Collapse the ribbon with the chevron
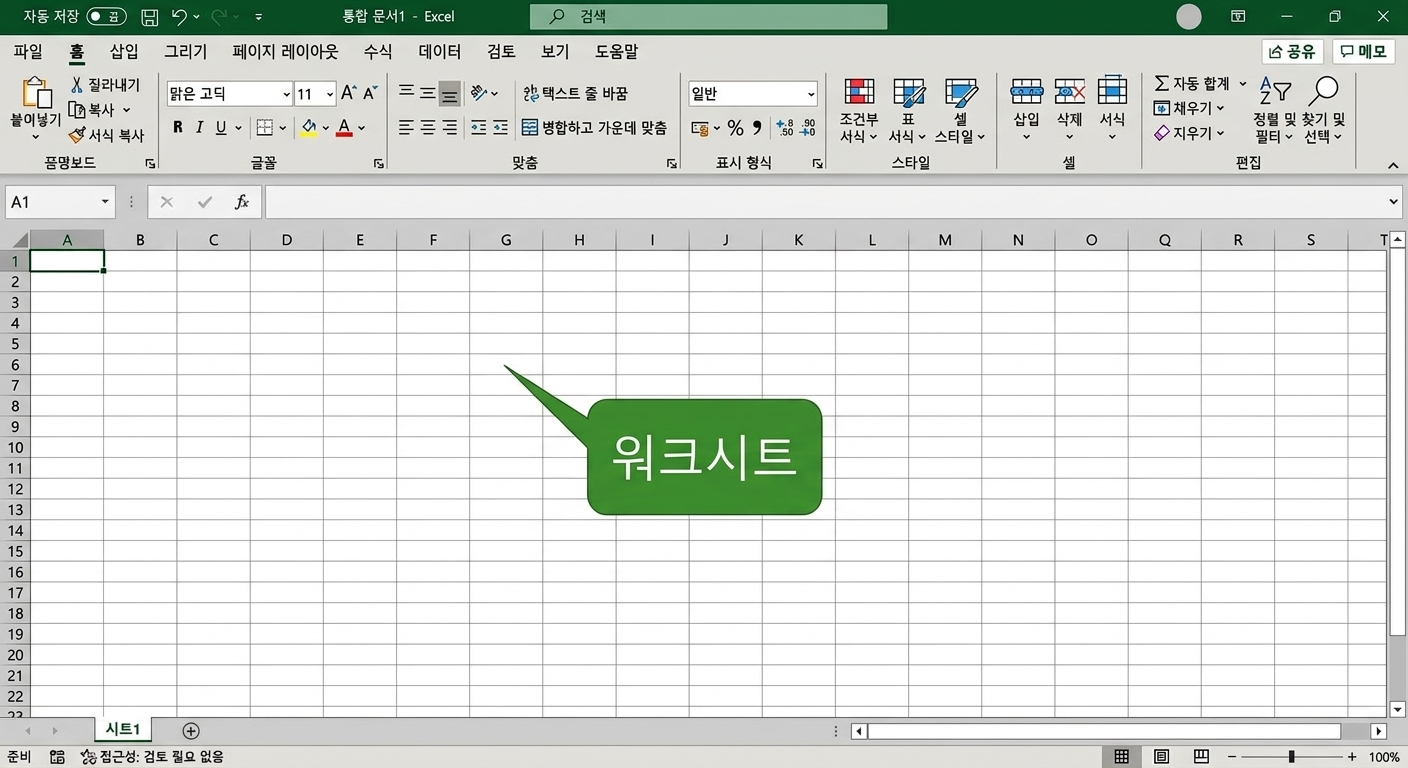 pyautogui.click(x=1393, y=166)
